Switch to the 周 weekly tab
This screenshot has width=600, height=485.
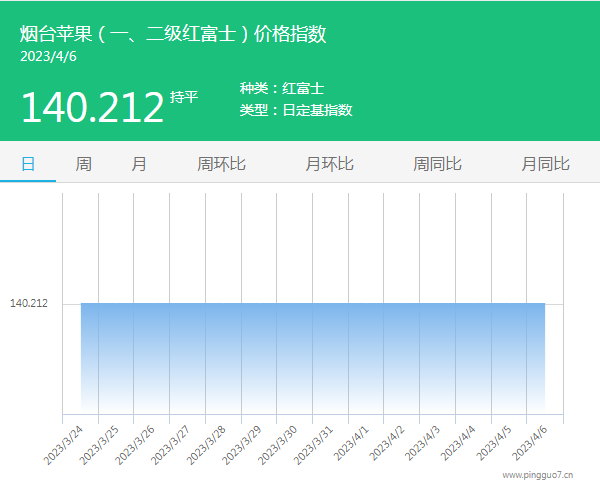point(83,164)
